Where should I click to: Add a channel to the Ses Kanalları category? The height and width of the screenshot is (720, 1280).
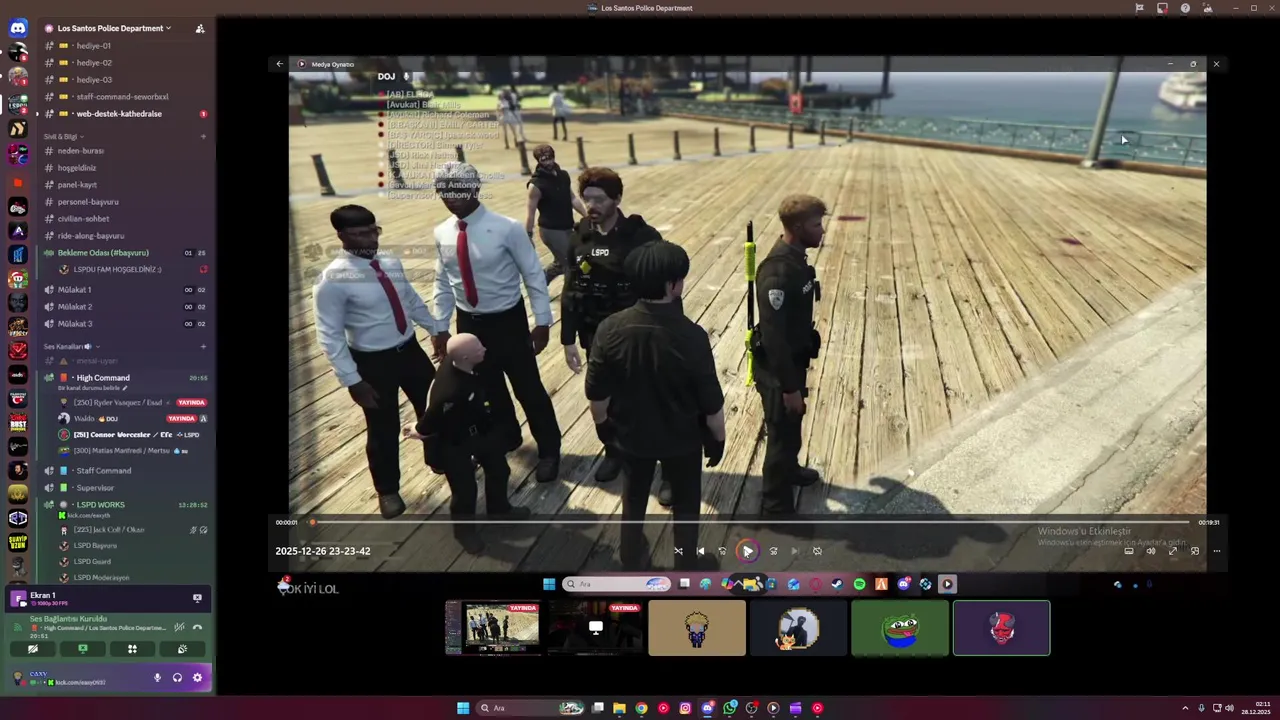pos(203,347)
